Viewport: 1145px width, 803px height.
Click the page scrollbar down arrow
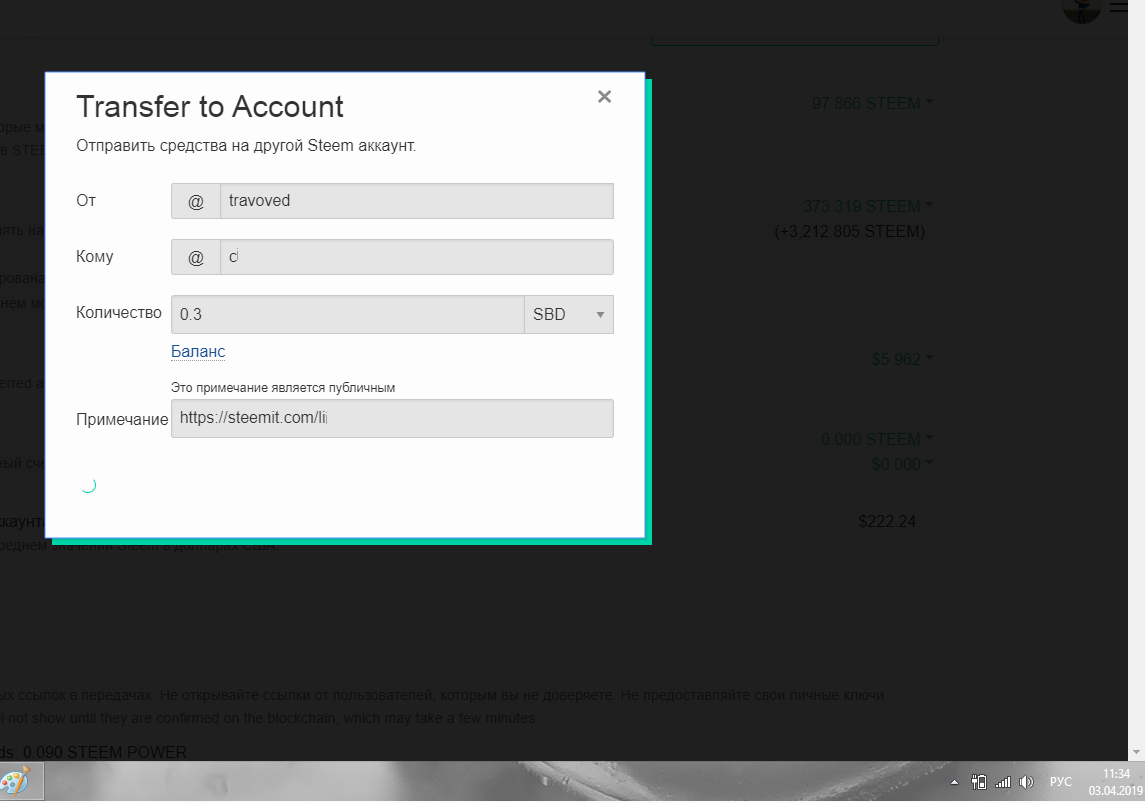tap(1136, 752)
